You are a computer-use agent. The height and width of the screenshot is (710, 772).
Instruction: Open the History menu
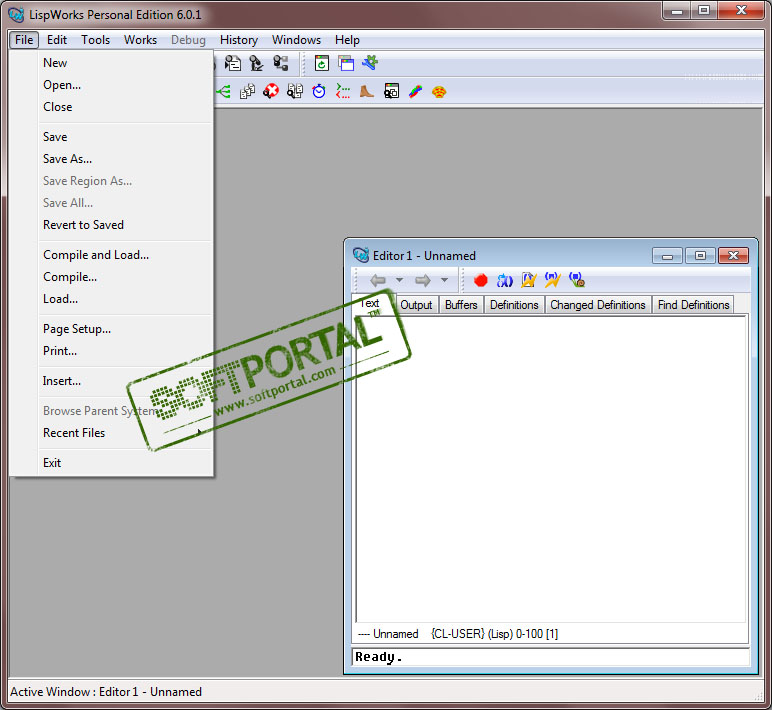click(x=239, y=40)
